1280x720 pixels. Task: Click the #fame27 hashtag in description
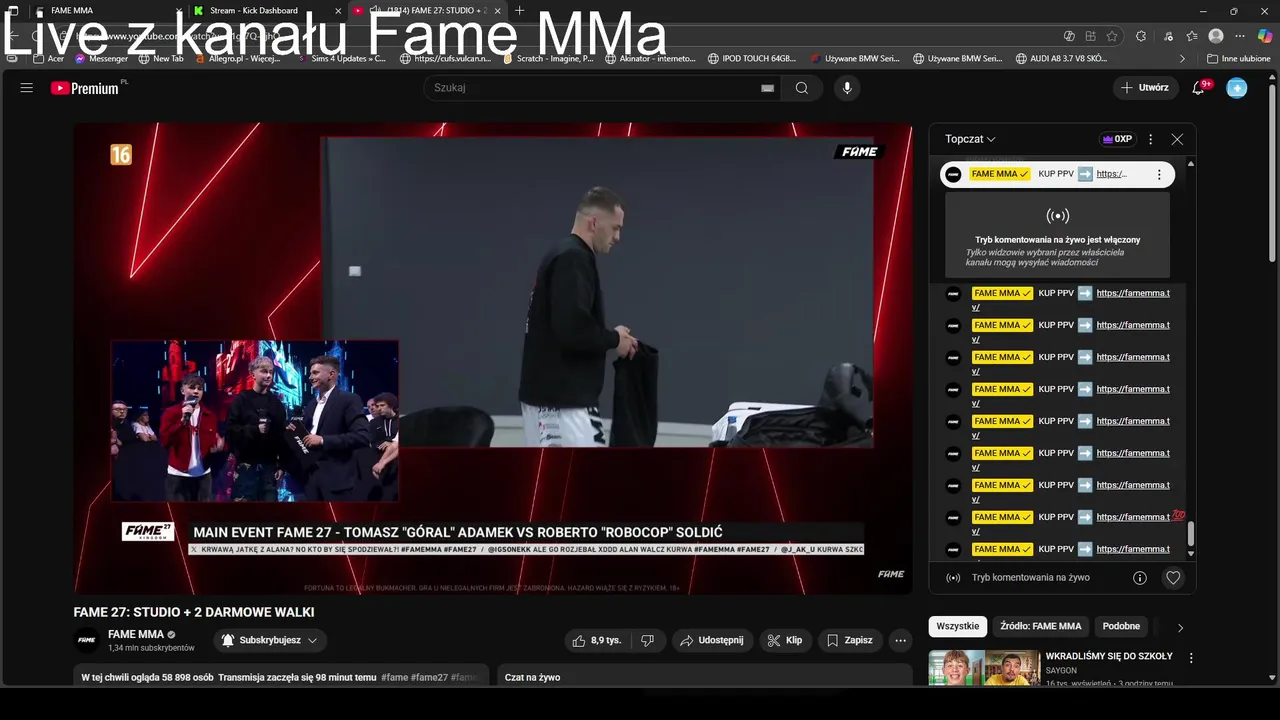pos(429,678)
